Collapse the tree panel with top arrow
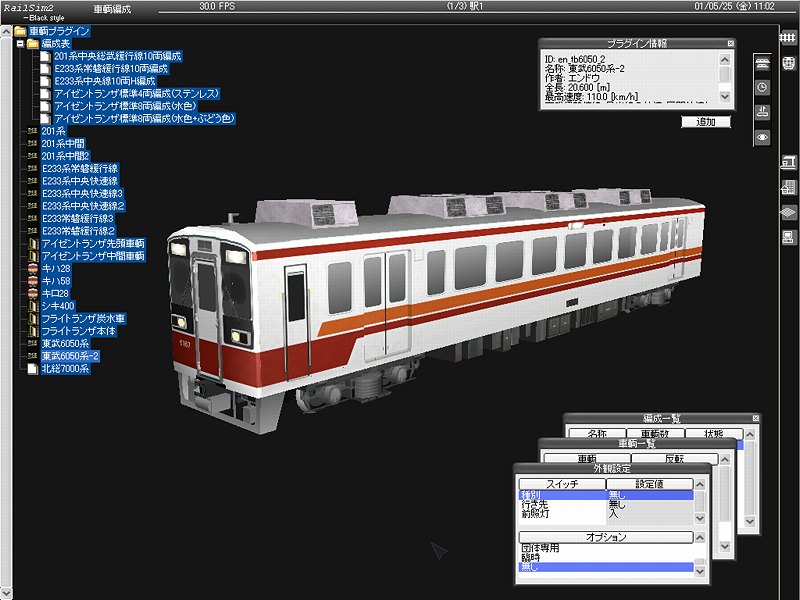 [x=8, y=32]
